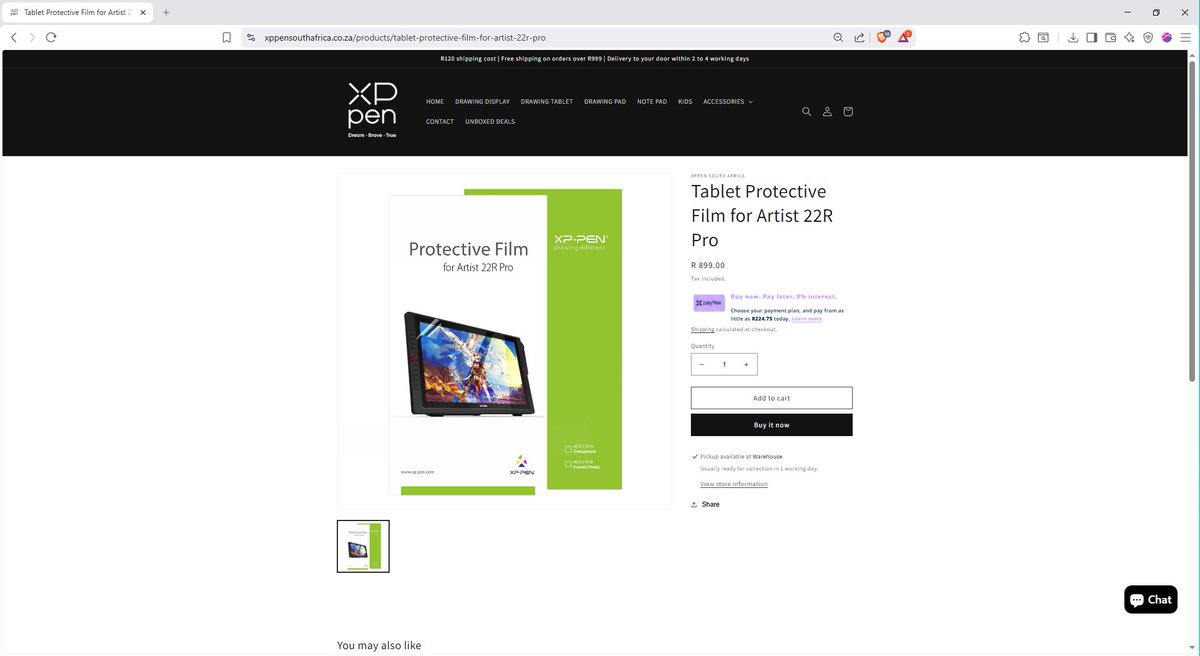Image resolution: width=1200 pixels, height=656 pixels.
Task: Open Brave Shields lion icon
Action: (x=883, y=37)
